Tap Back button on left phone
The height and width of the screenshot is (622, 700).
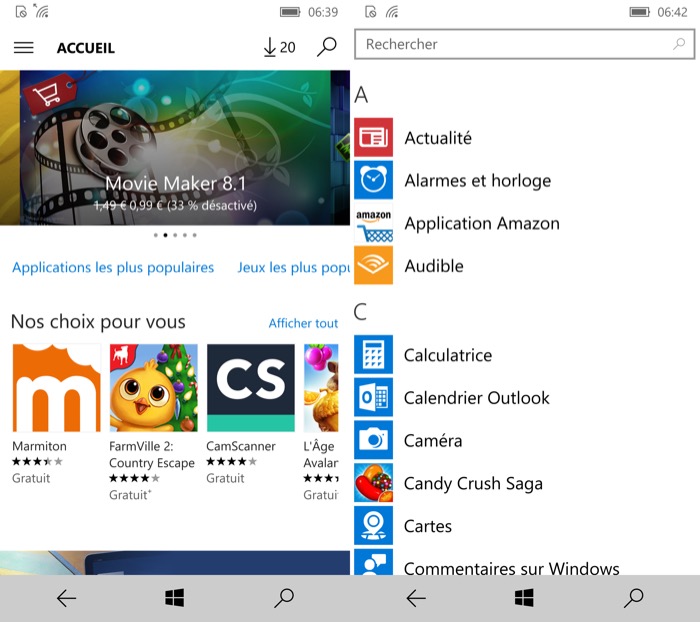(67, 598)
